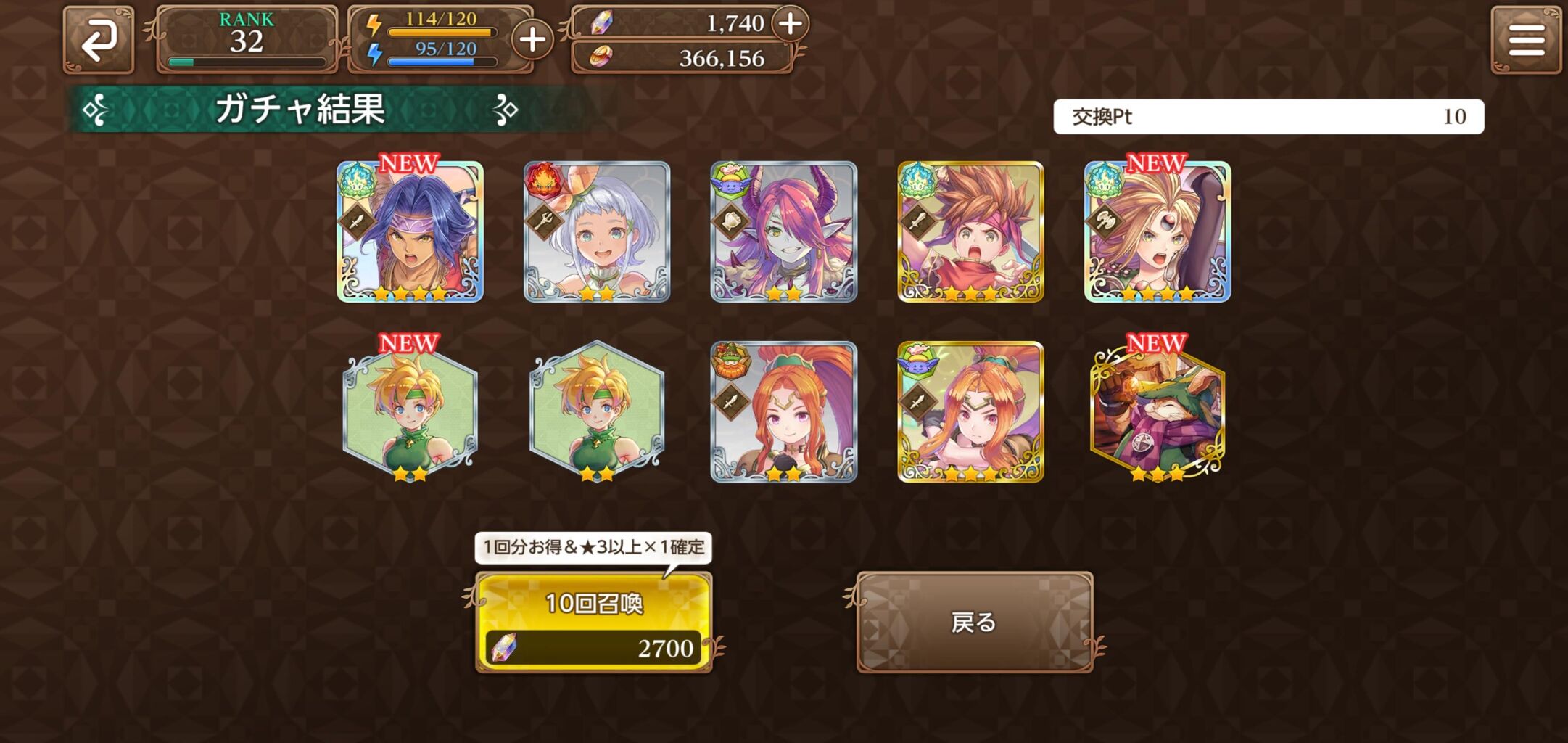Tap the gold coin currency icon

(x=601, y=57)
